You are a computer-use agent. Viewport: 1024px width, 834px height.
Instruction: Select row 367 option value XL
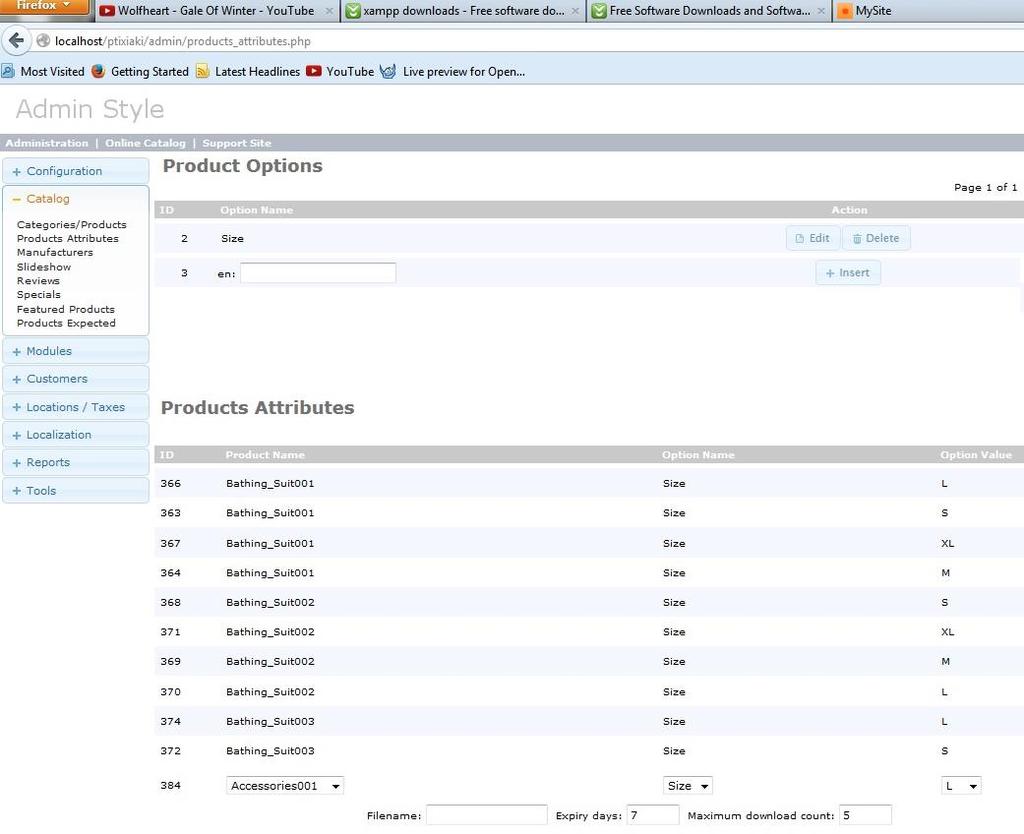pyautogui.click(x=948, y=543)
